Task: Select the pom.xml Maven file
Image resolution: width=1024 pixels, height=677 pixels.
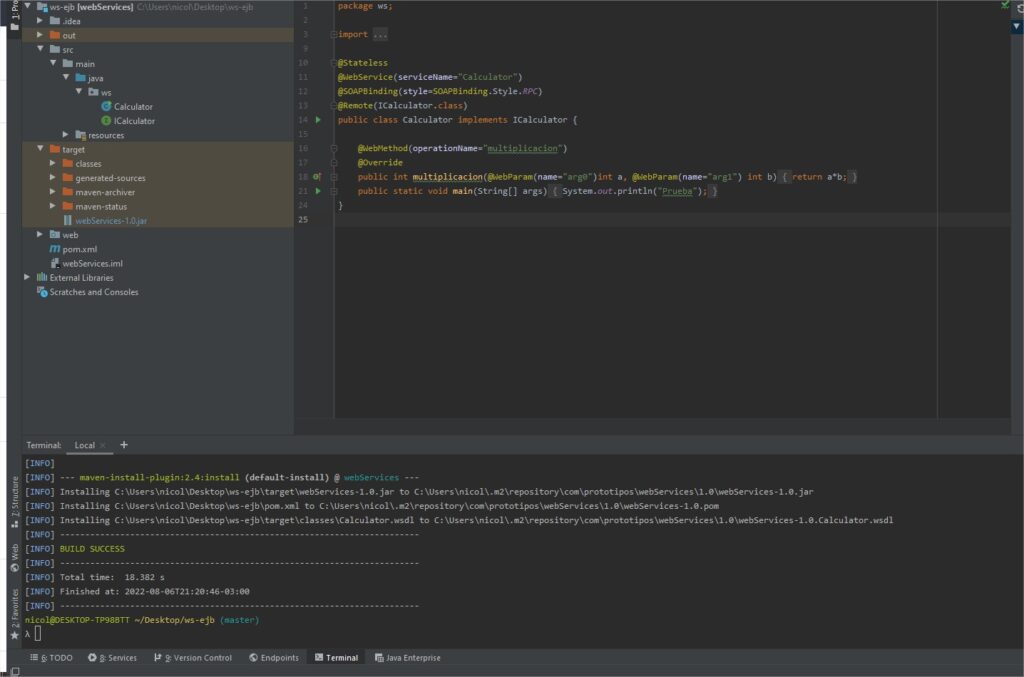Action: [79, 249]
